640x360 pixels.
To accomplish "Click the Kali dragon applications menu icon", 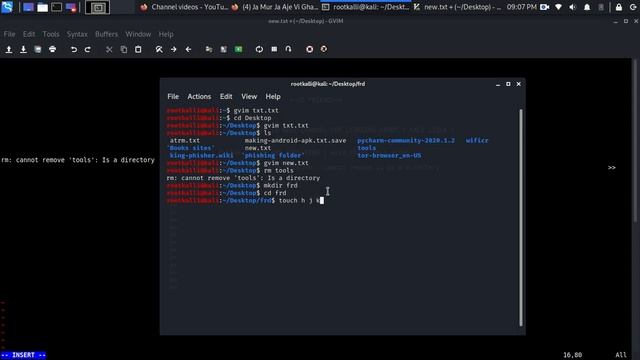I will 7,7.
